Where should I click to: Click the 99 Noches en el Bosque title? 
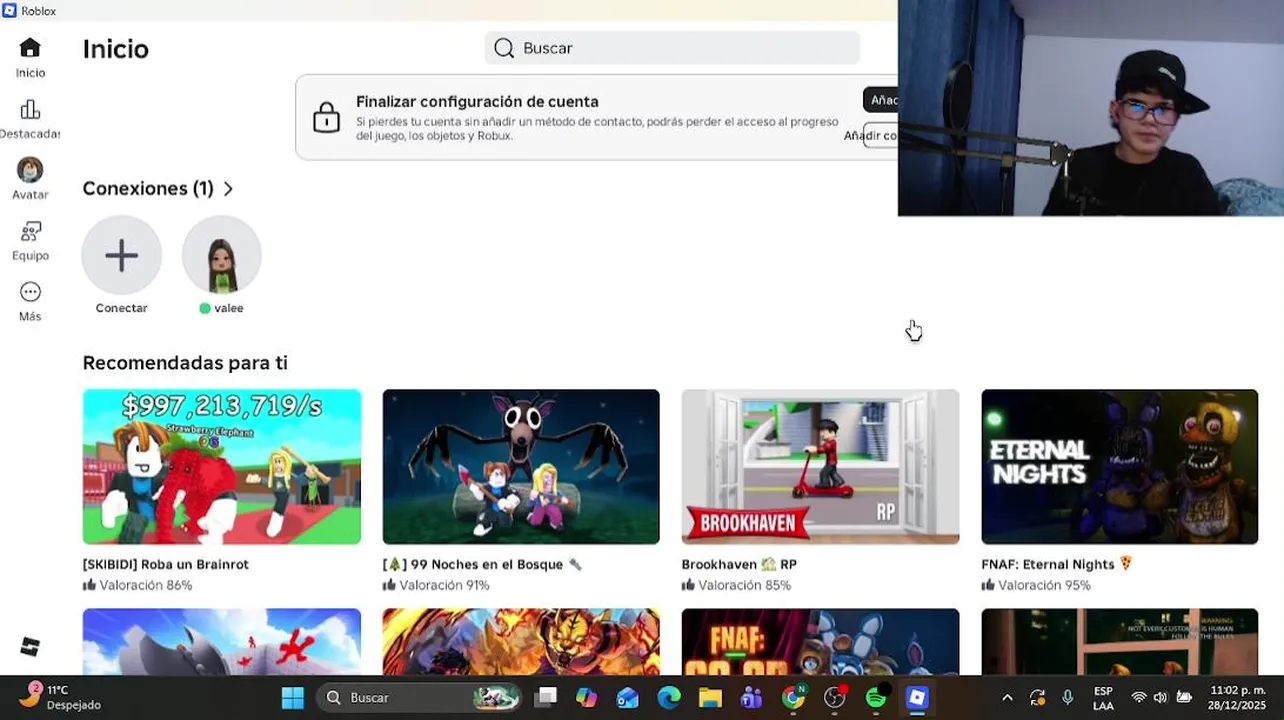(x=482, y=564)
